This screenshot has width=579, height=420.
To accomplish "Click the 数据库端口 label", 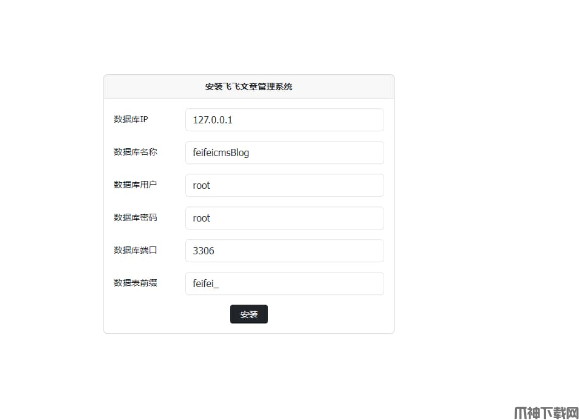I will tap(135, 250).
